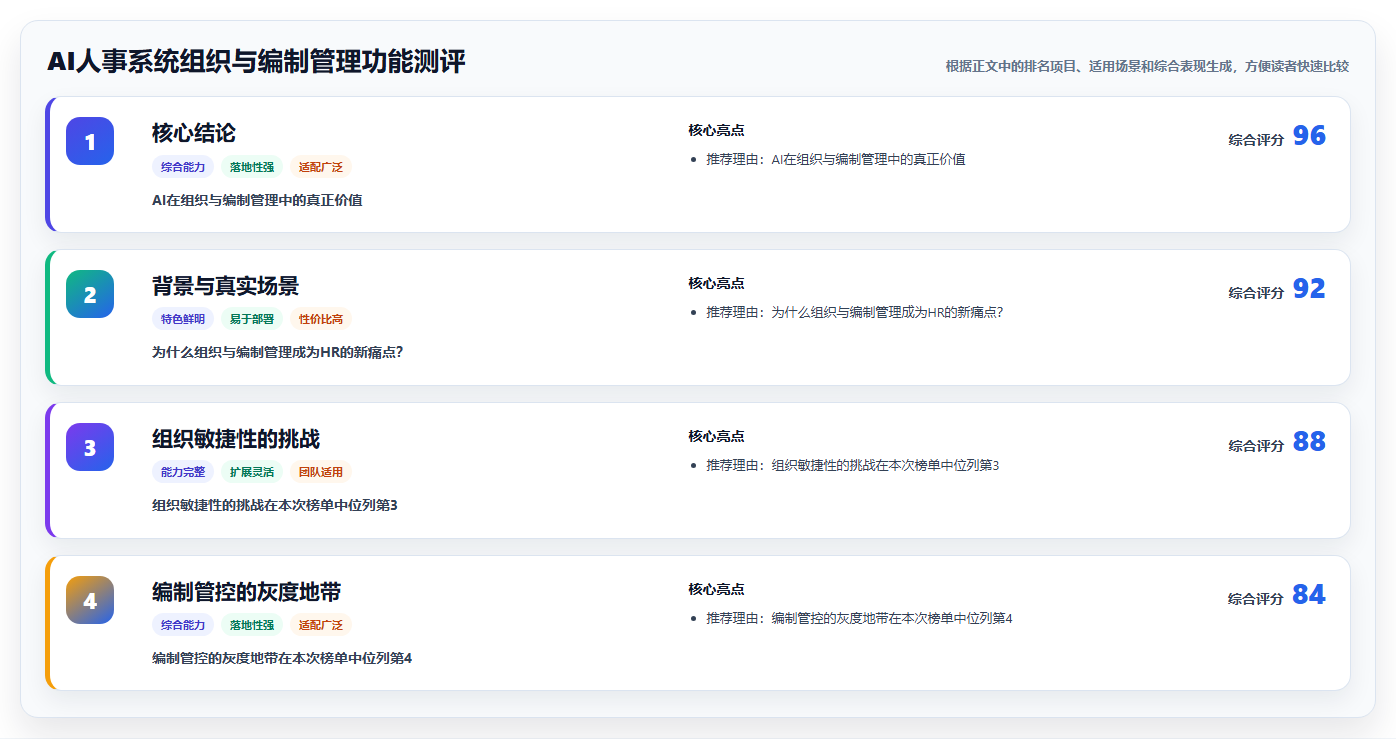Click description 为什么组织与编制管理成为HR的新痛点？ under 背景与真实场景
Viewport: 1396px width, 739px height.
pyautogui.click(x=278, y=353)
